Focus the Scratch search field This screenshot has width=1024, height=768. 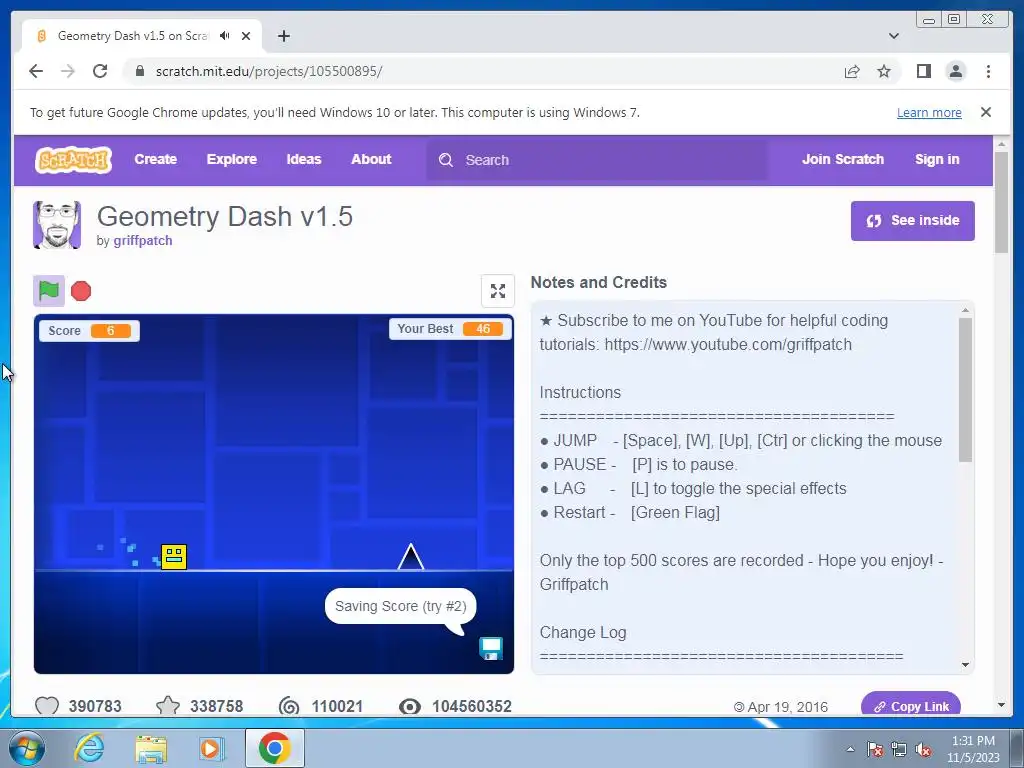point(597,160)
